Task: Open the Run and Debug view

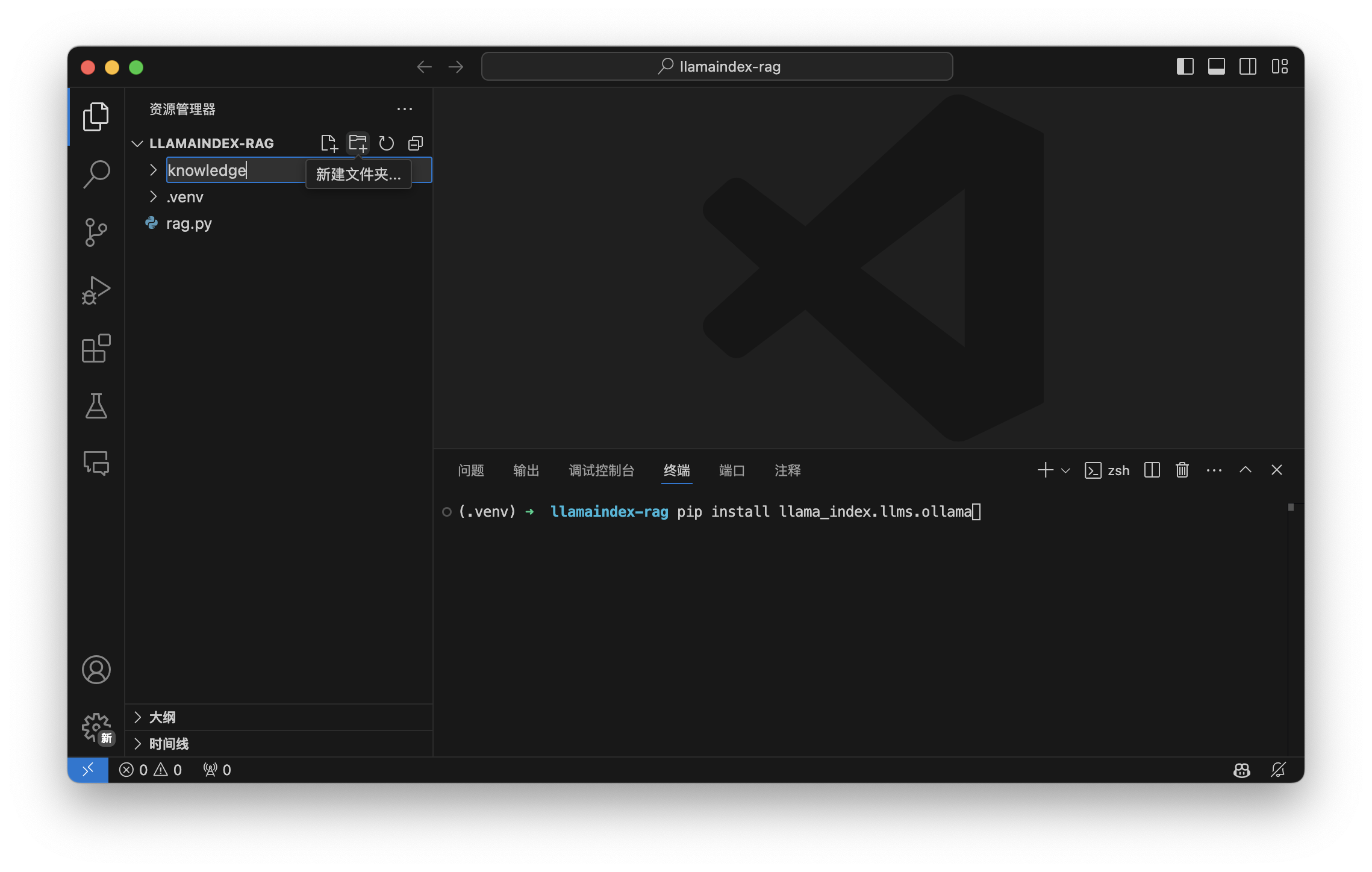Action: (96, 290)
